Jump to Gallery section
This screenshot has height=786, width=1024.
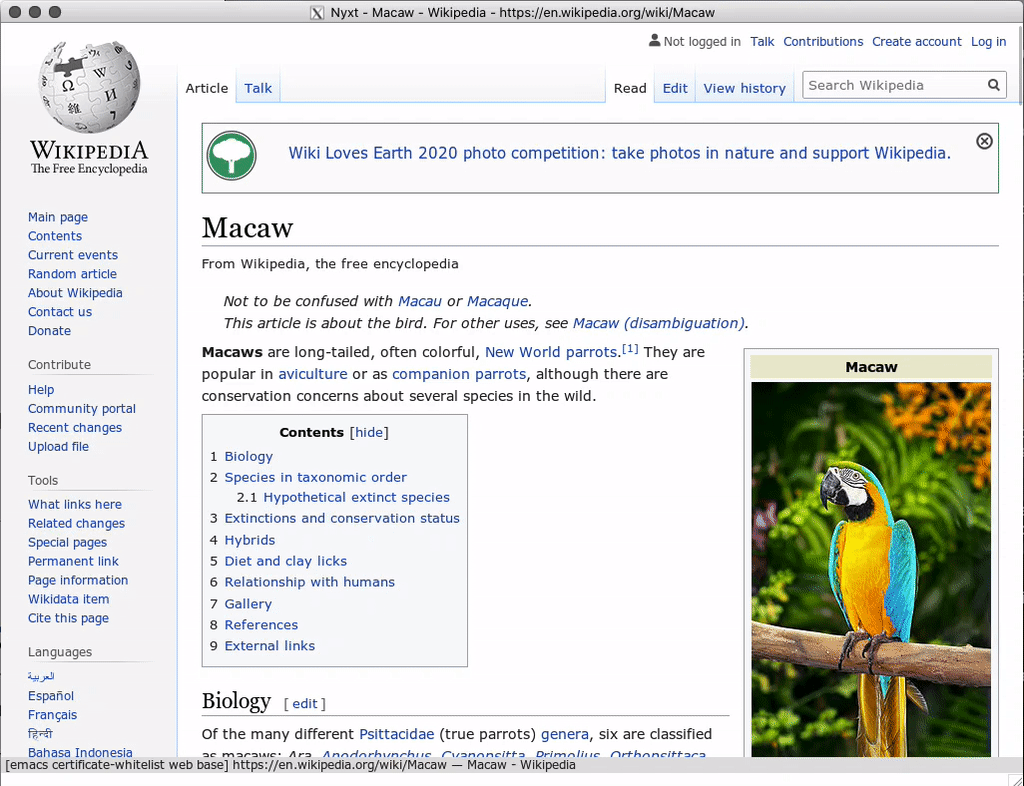coord(248,604)
